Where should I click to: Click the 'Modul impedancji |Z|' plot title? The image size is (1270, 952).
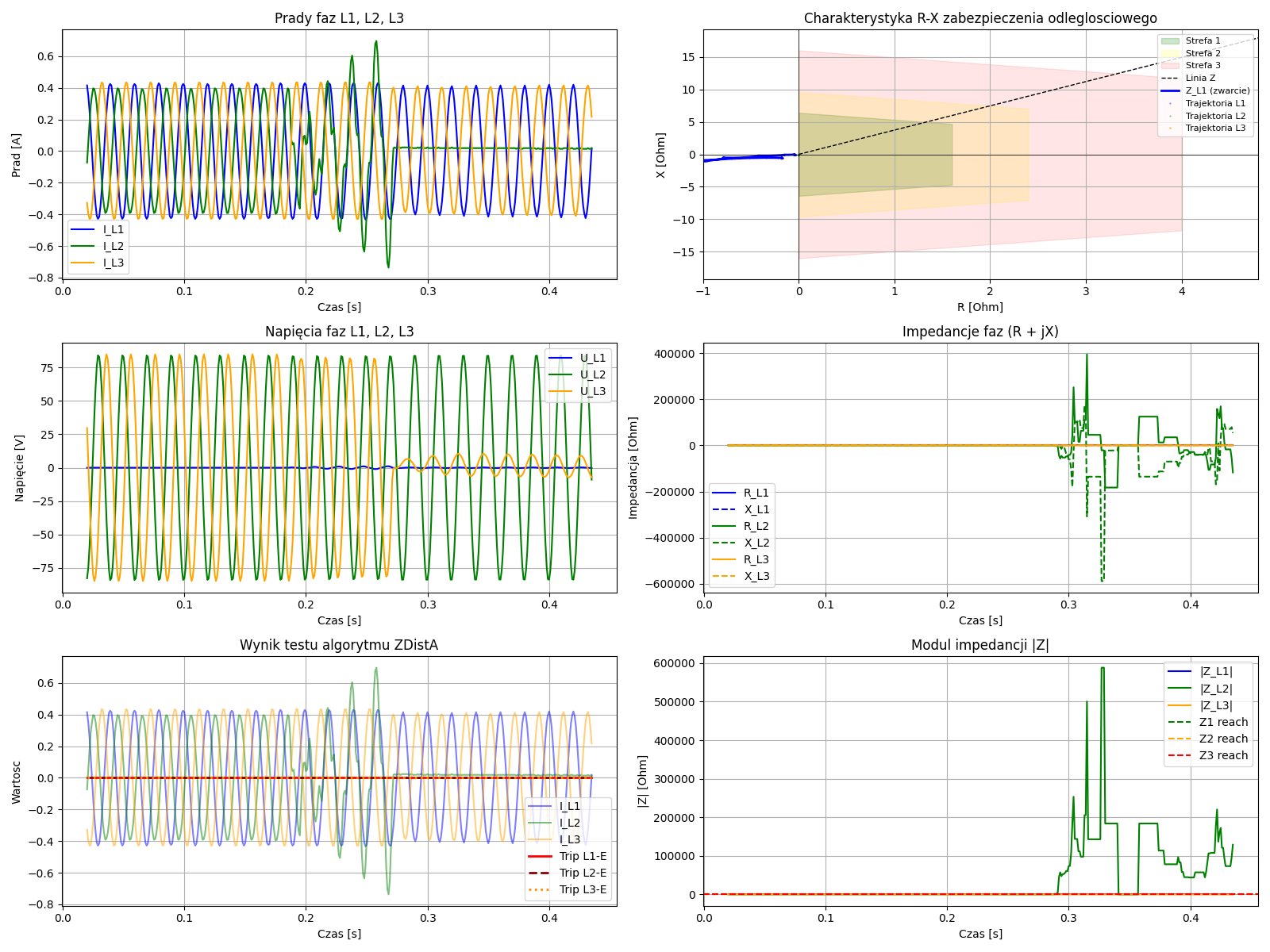[980, 645]
